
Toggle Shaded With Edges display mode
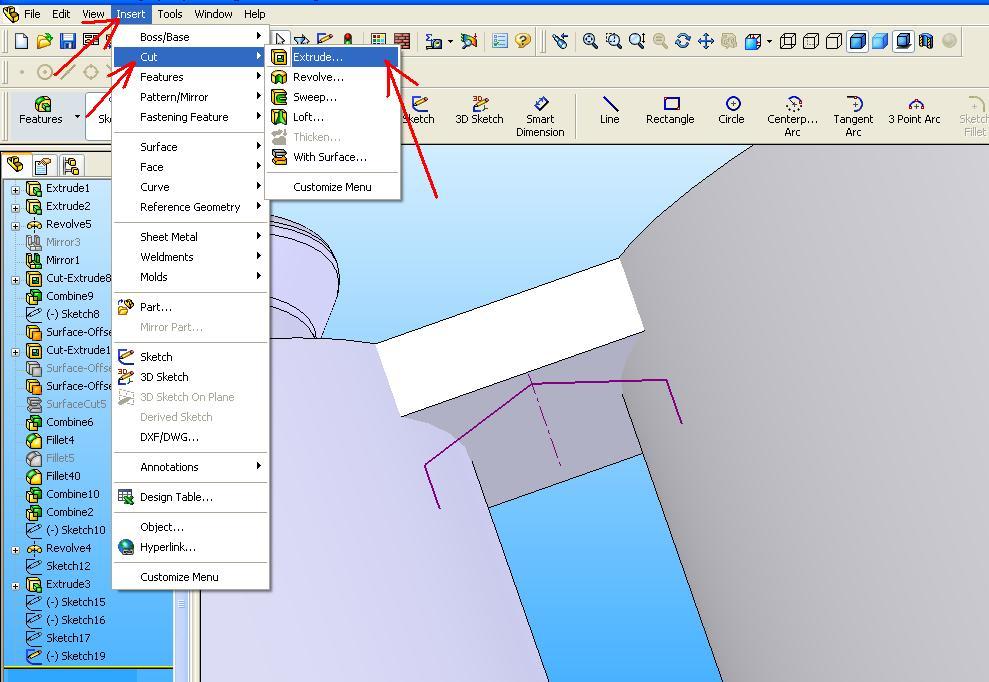[x=858, y=42]
